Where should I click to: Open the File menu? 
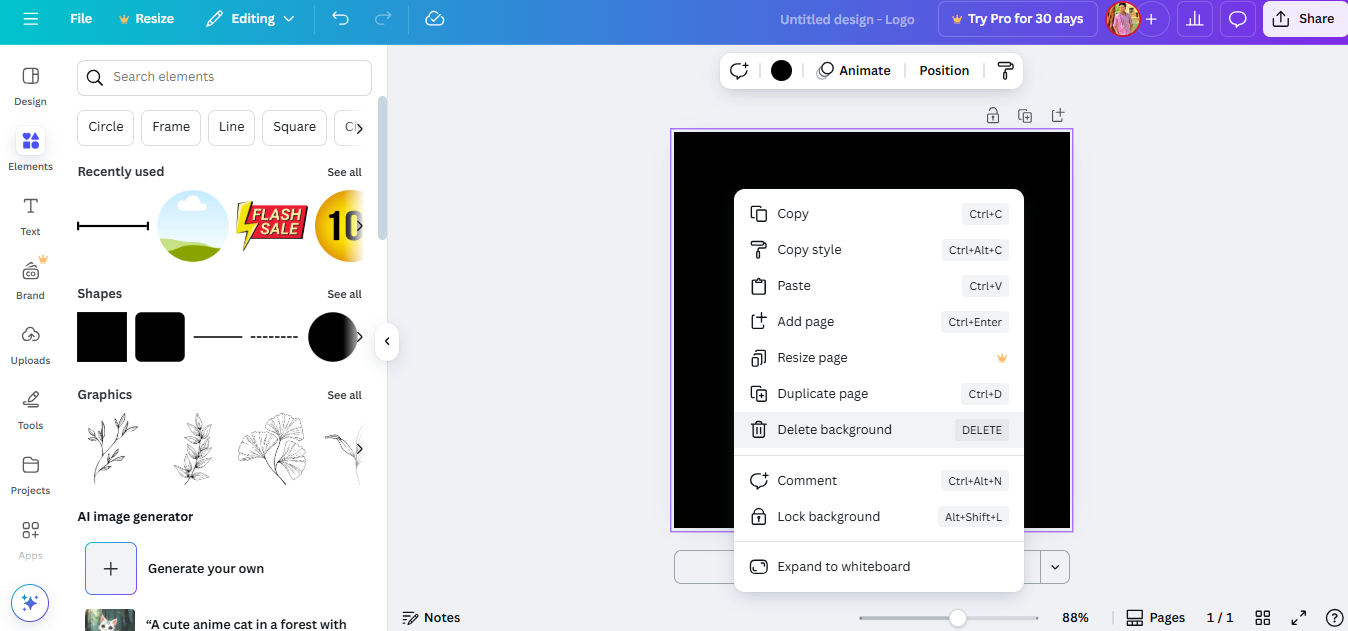[81, 19]
